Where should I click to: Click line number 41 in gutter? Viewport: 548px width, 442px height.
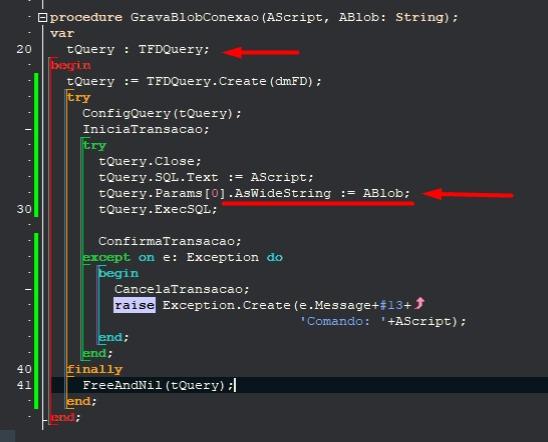24,385
